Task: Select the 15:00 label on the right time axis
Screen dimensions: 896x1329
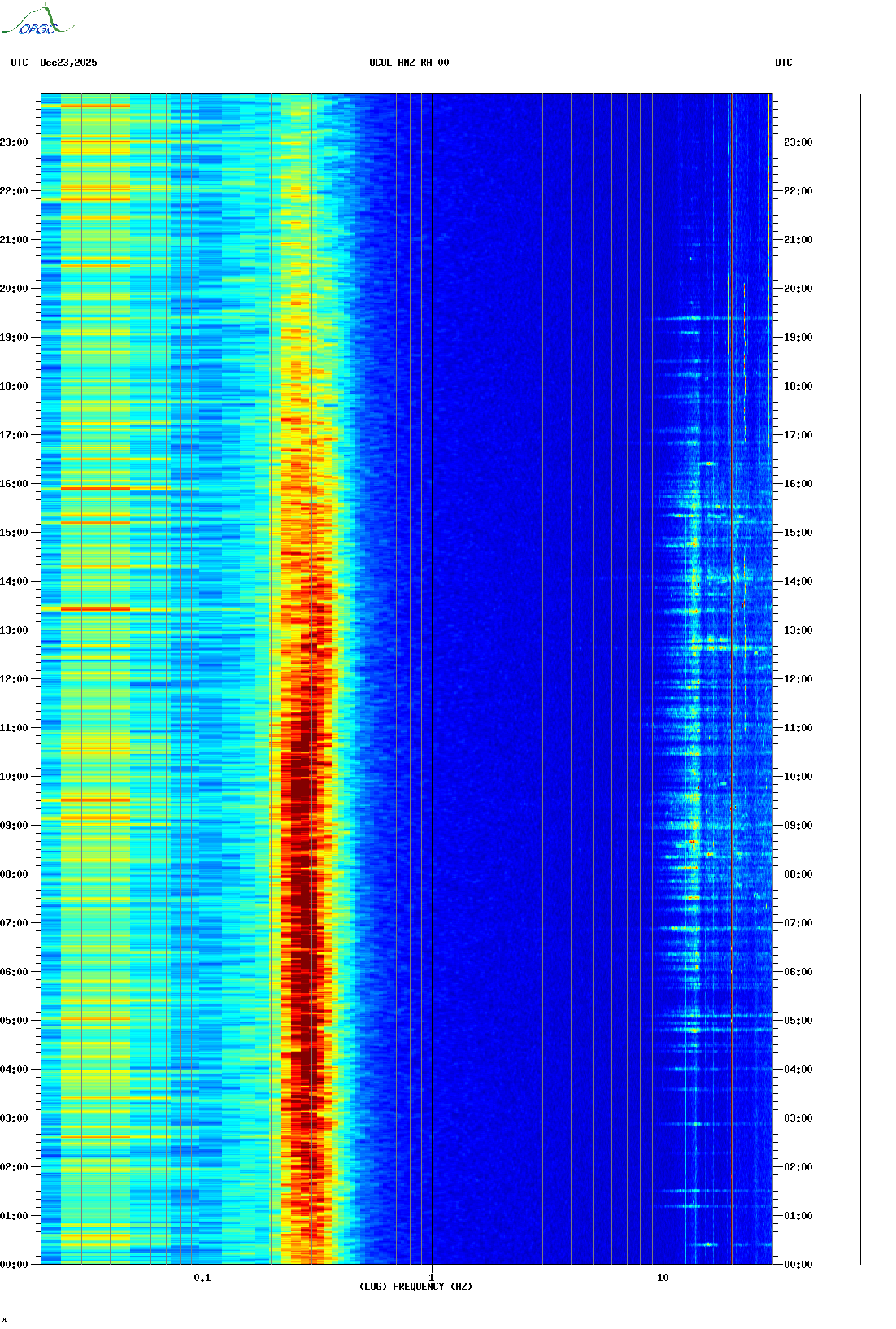Action: pos(798,533)
